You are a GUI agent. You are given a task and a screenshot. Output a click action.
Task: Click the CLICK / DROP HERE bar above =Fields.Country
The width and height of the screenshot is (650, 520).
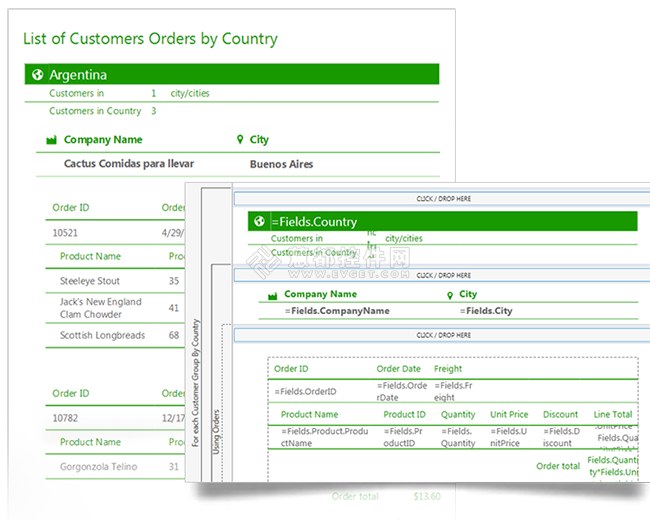click(x=442, y=199)
